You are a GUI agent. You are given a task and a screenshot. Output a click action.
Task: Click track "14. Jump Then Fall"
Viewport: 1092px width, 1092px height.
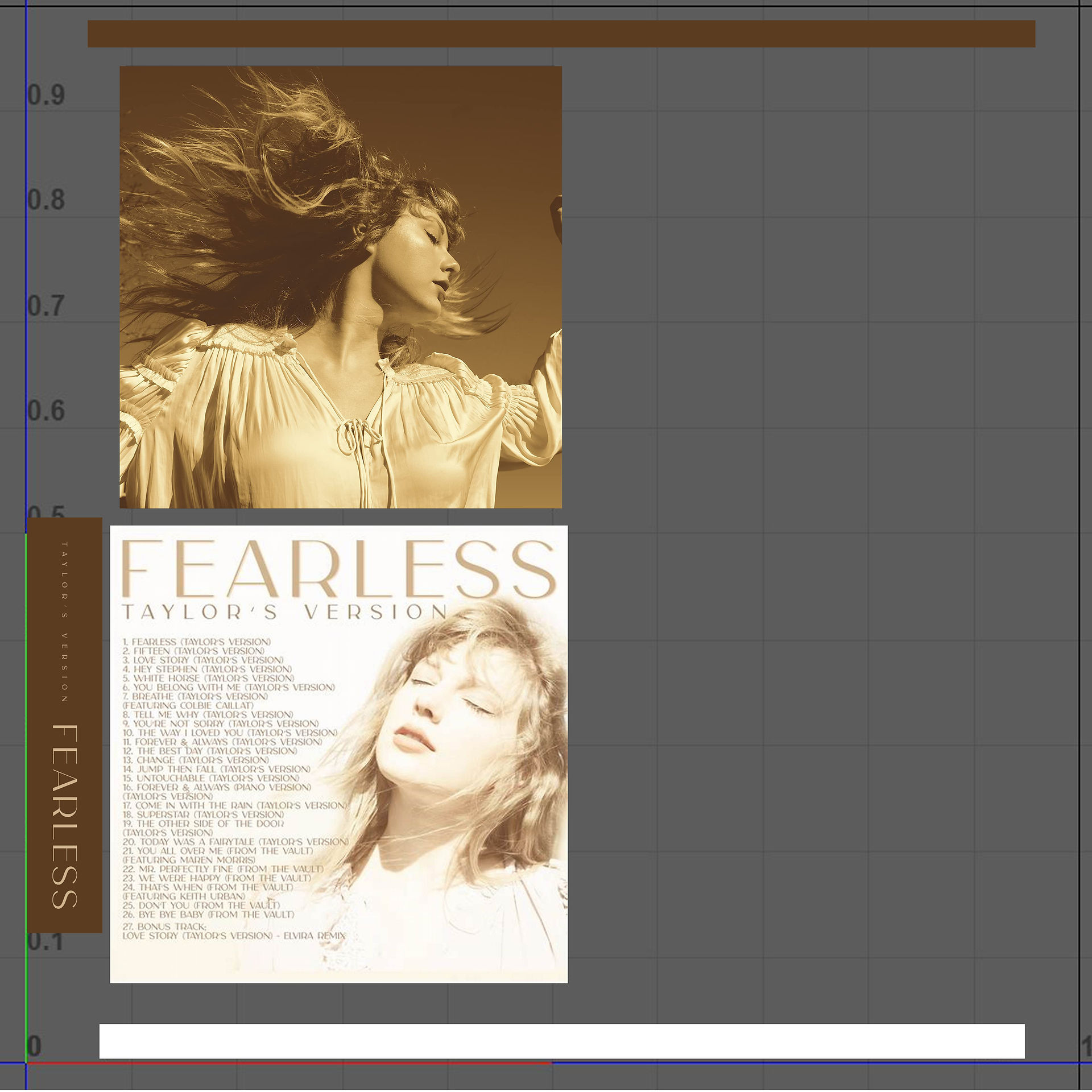point(217,769)
